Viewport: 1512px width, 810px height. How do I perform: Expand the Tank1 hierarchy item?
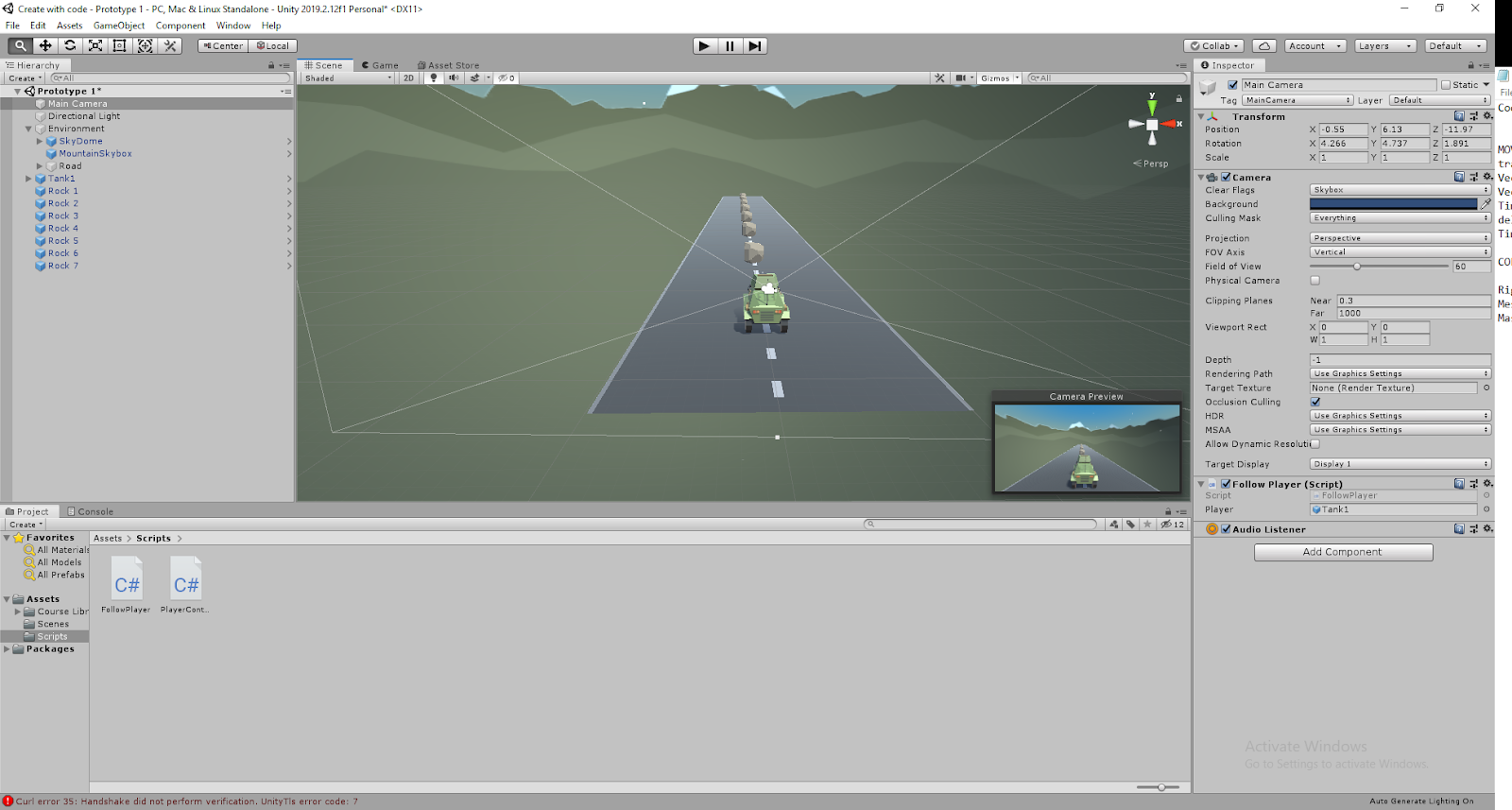[x=28, y=179]
